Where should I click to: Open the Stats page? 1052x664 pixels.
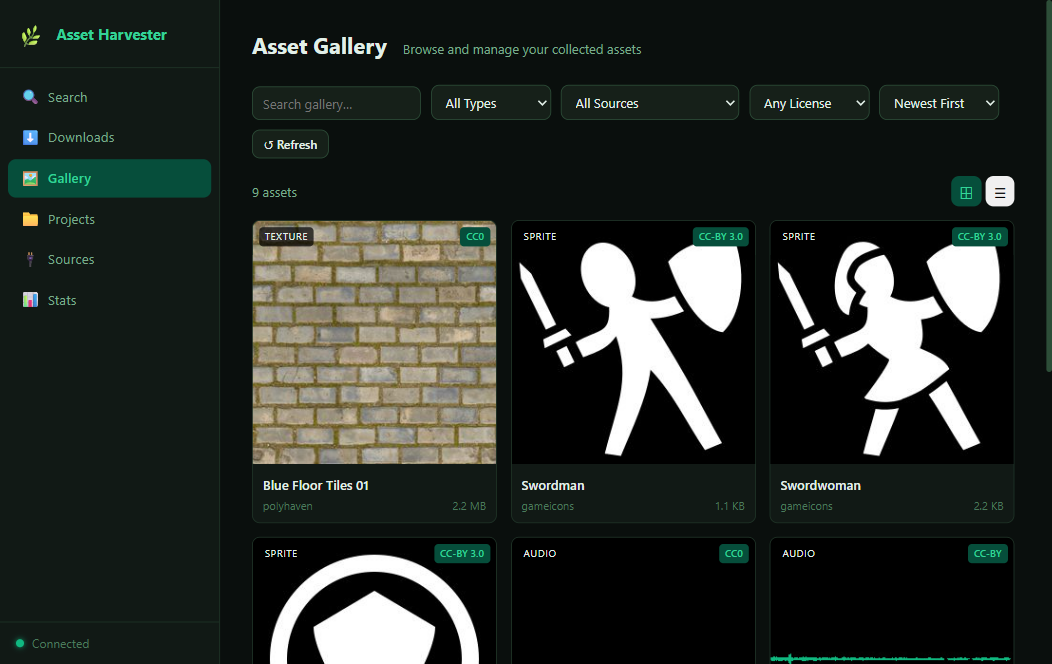point(109,300)
